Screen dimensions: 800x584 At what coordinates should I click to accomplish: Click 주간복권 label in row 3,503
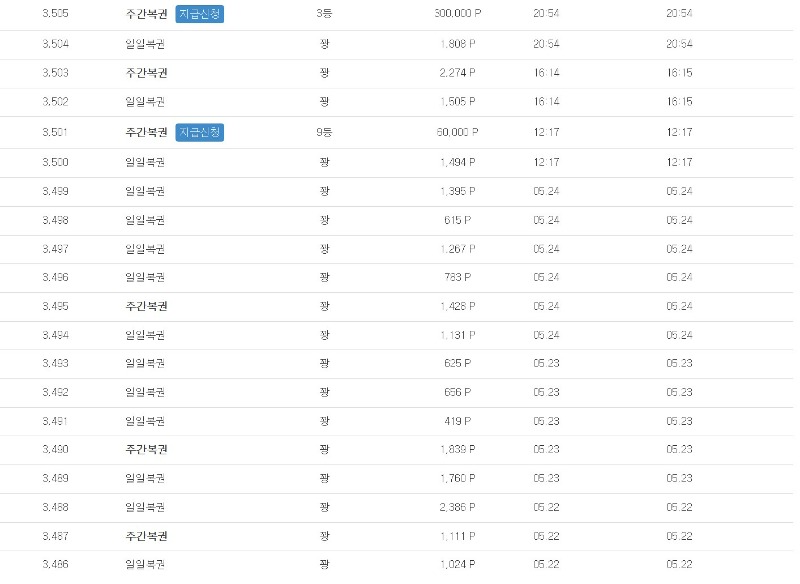[146, 73]
